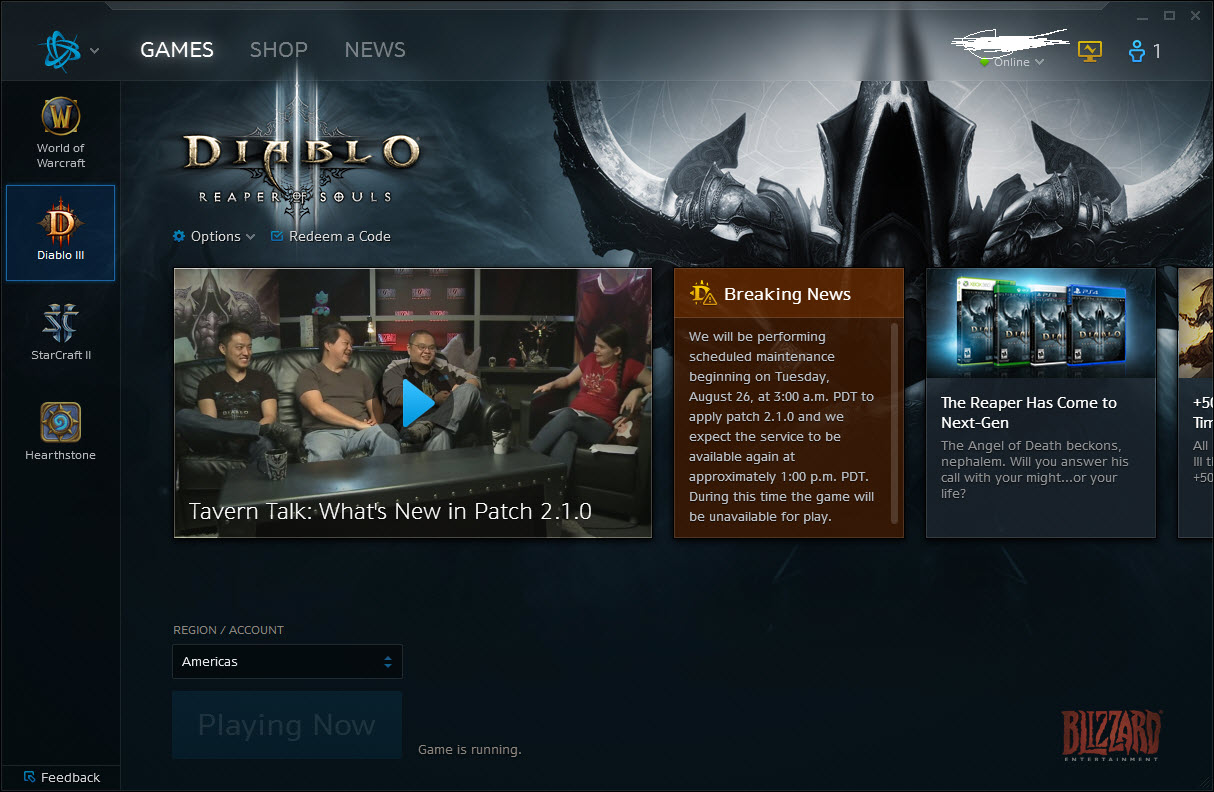Click Redeem a Code link
The image size is (1214, 792).
pos(331,236)
